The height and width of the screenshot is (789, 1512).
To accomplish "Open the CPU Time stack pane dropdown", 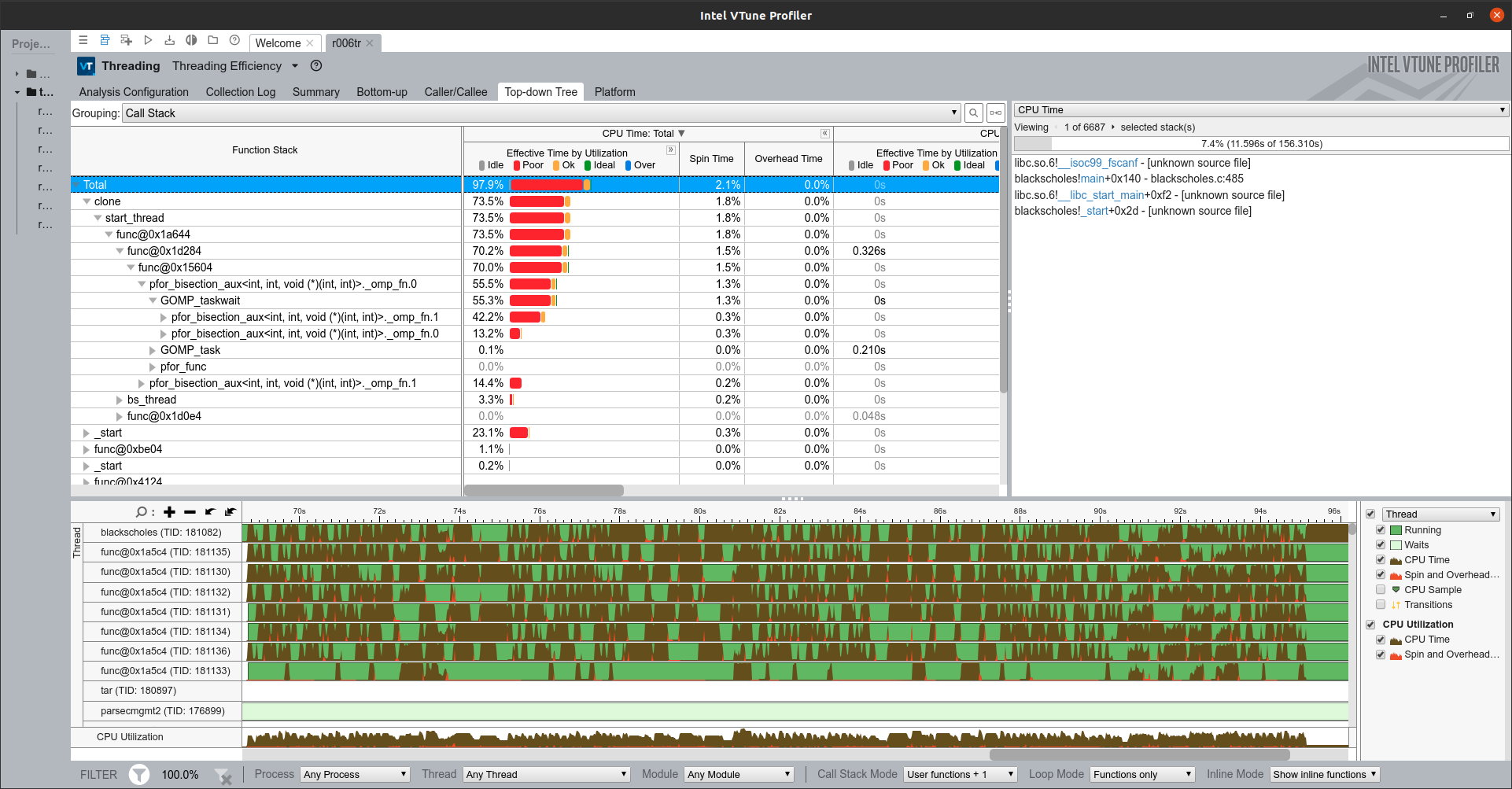I will (x=1261, y=110).
